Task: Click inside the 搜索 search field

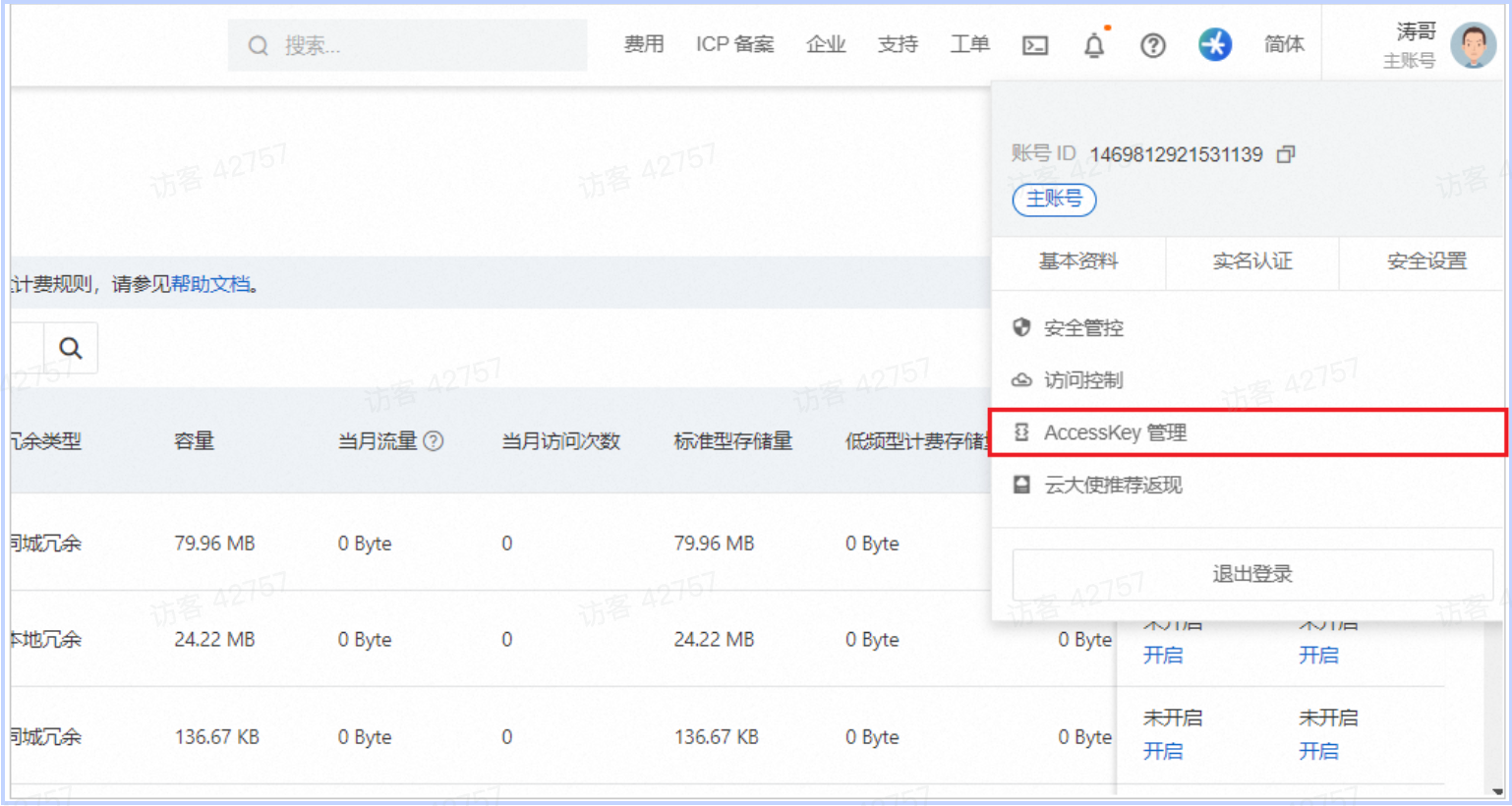Action: pyautogui.click(x=393, y=45)
